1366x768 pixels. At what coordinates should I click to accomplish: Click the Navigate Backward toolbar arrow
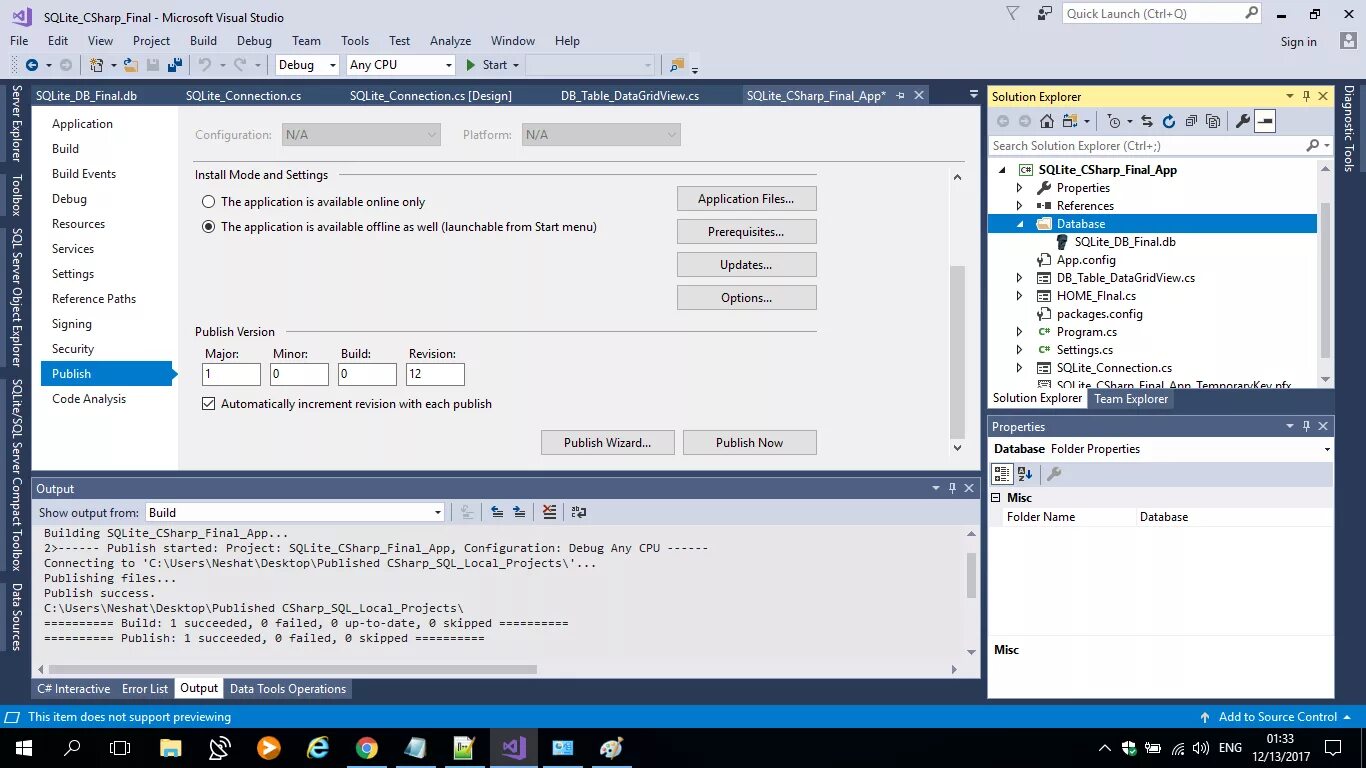pos(31,65)
